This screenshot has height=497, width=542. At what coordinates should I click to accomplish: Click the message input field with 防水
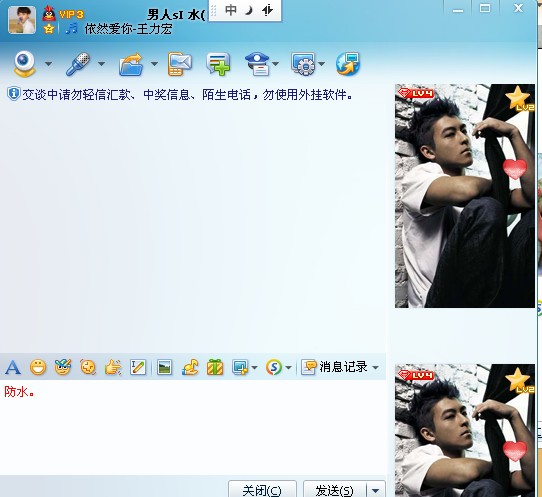[x=193, y=427]
